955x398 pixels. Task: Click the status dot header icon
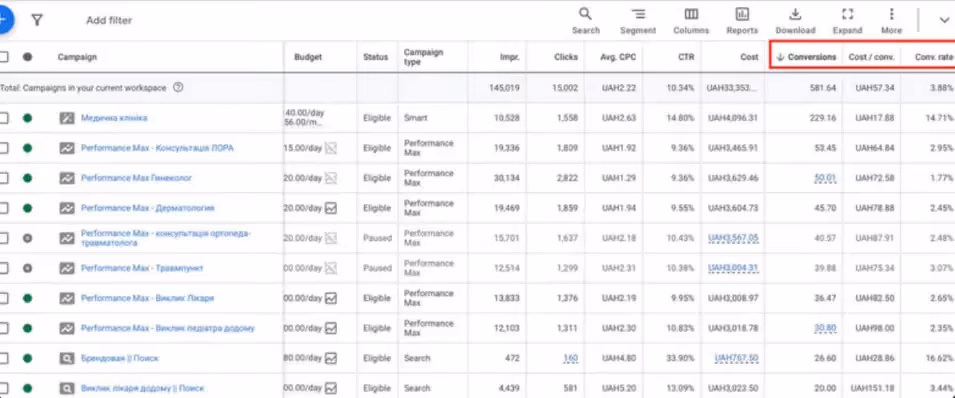click(x=27, y=57)
